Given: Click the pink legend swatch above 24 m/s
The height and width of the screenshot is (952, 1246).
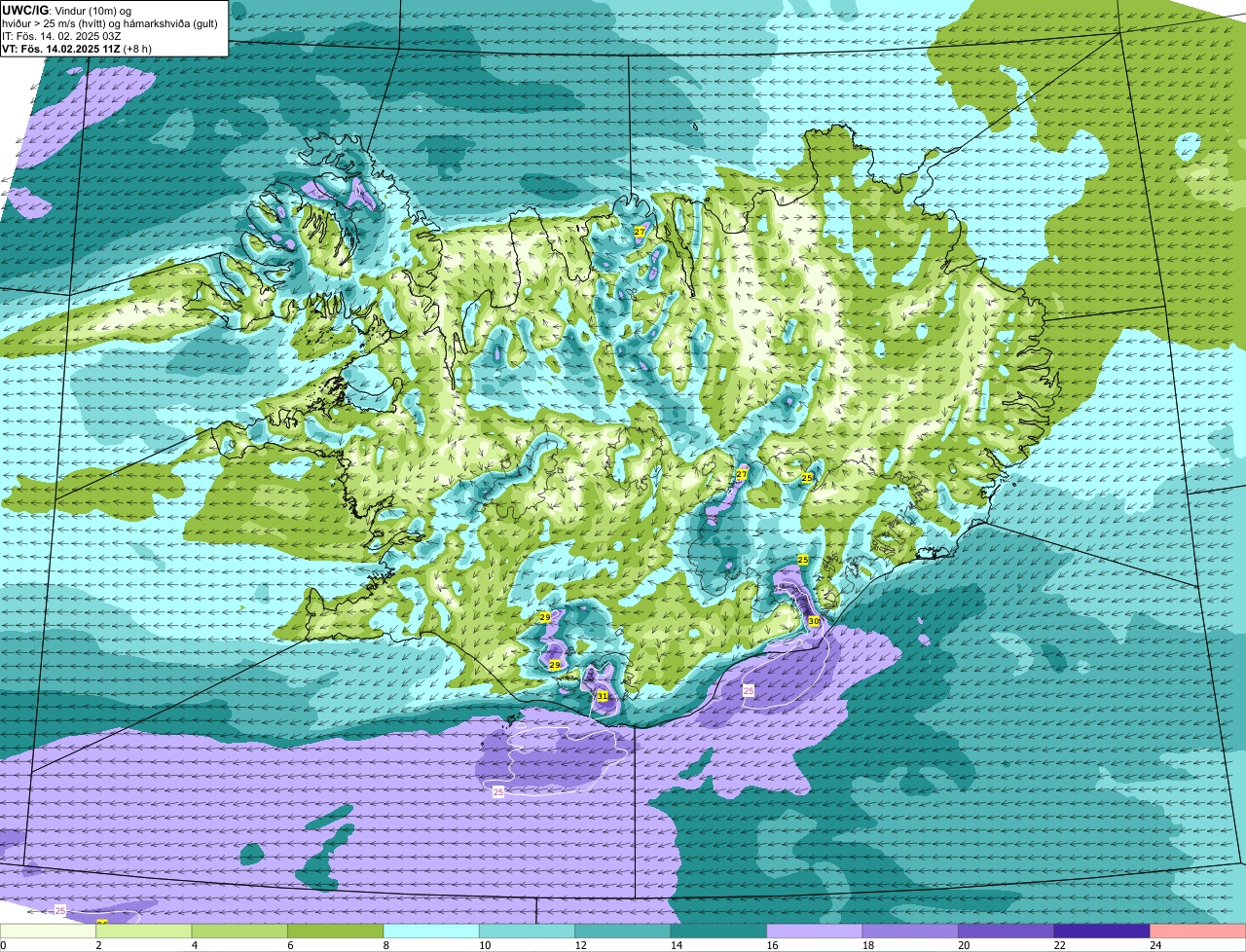Looking at the screenshot, I should pos(1198,931).
